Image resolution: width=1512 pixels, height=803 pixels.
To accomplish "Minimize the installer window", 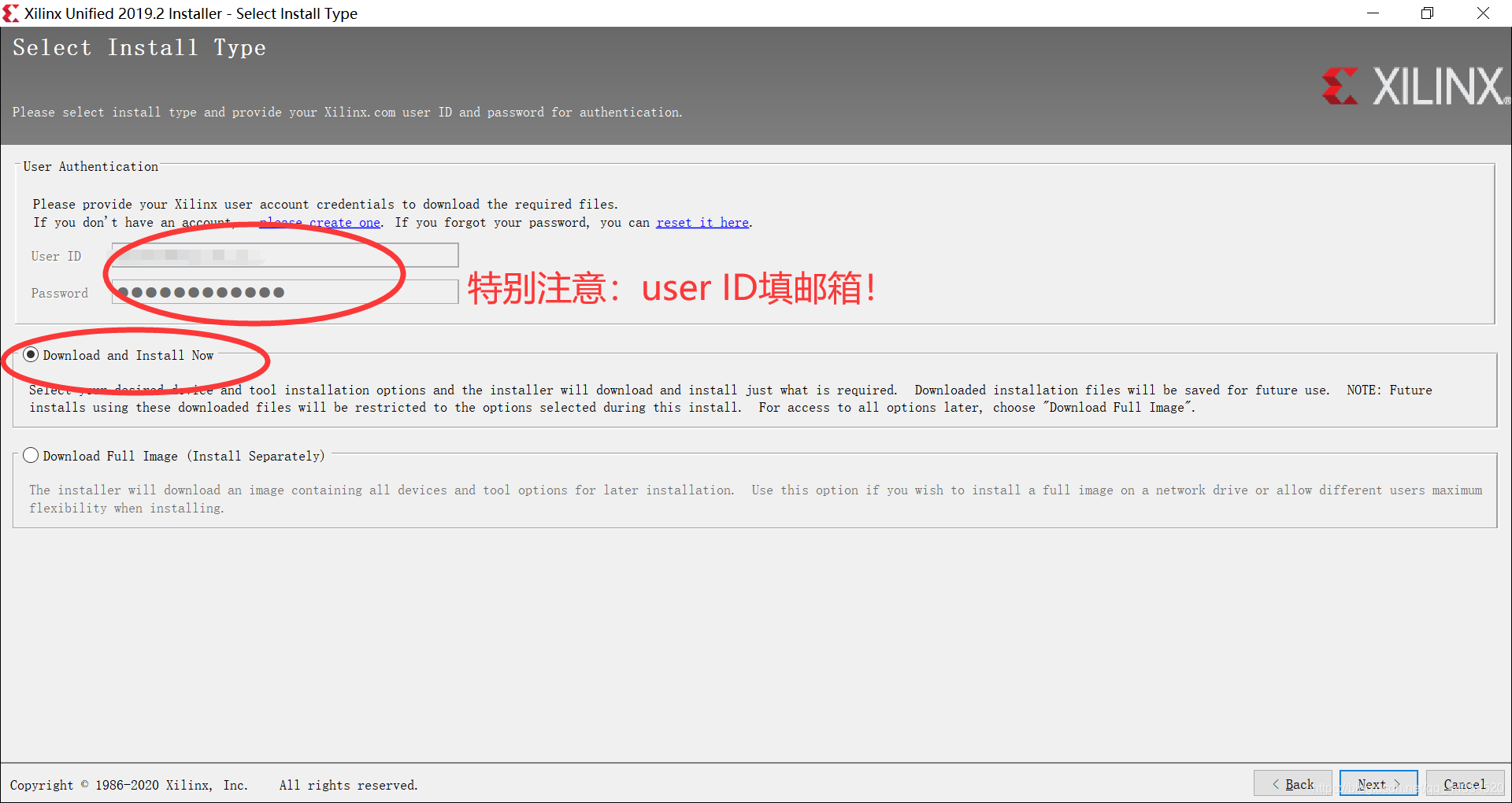I will 1373,13.
